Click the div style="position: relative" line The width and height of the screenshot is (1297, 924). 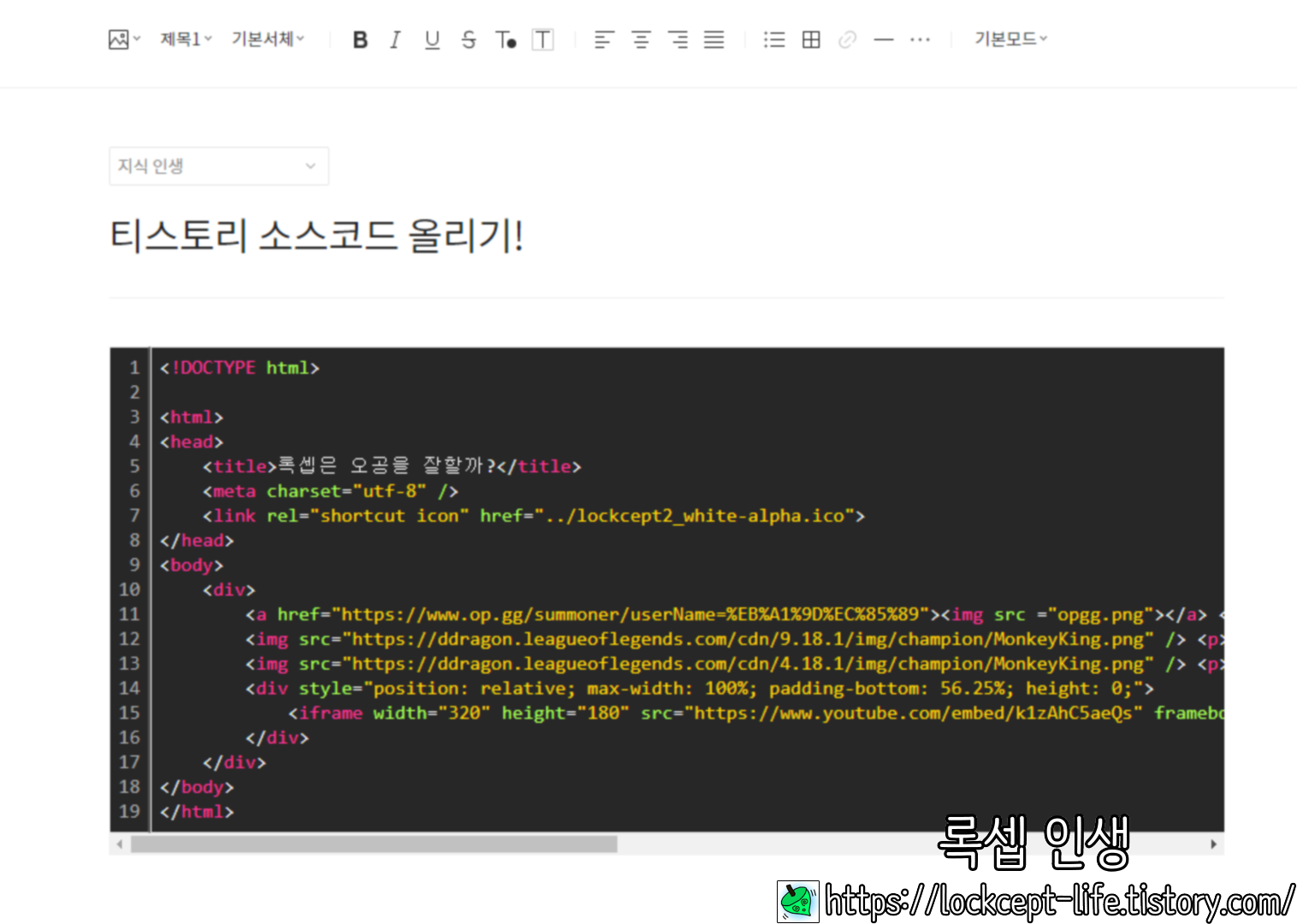(x=699, y=689)
